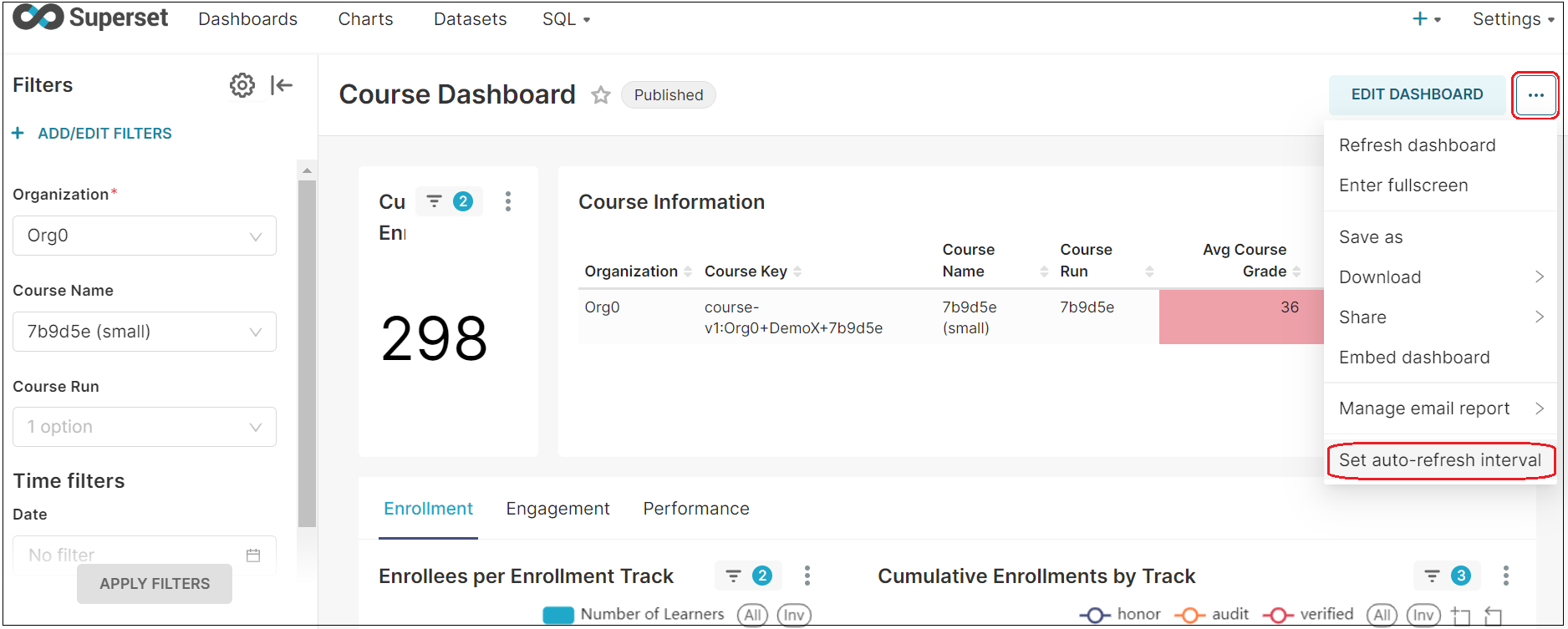Collapse the Filters sidebar panel
This screenshot has height=629, width=1568.
(282, 85)
